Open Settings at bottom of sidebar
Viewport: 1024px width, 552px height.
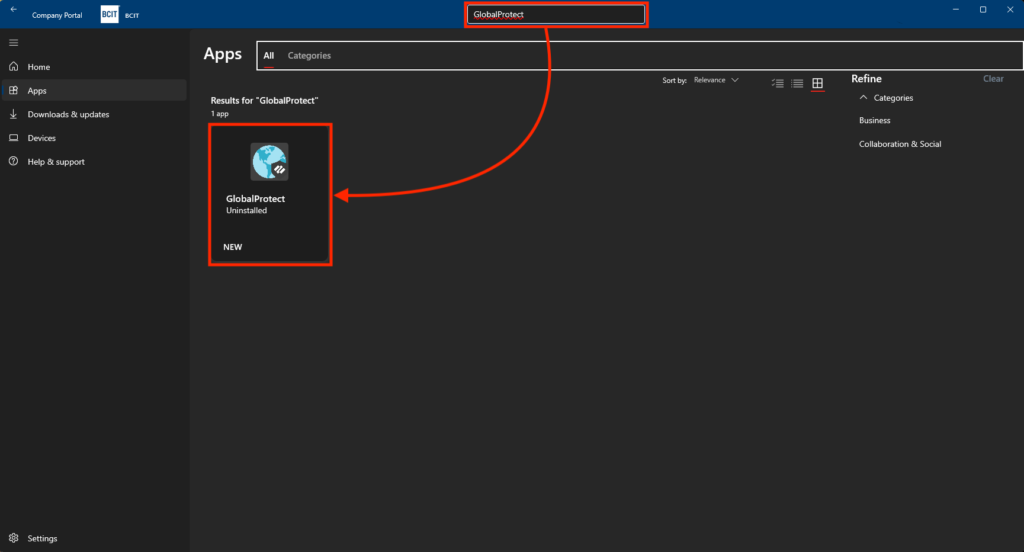click(94, 538)
